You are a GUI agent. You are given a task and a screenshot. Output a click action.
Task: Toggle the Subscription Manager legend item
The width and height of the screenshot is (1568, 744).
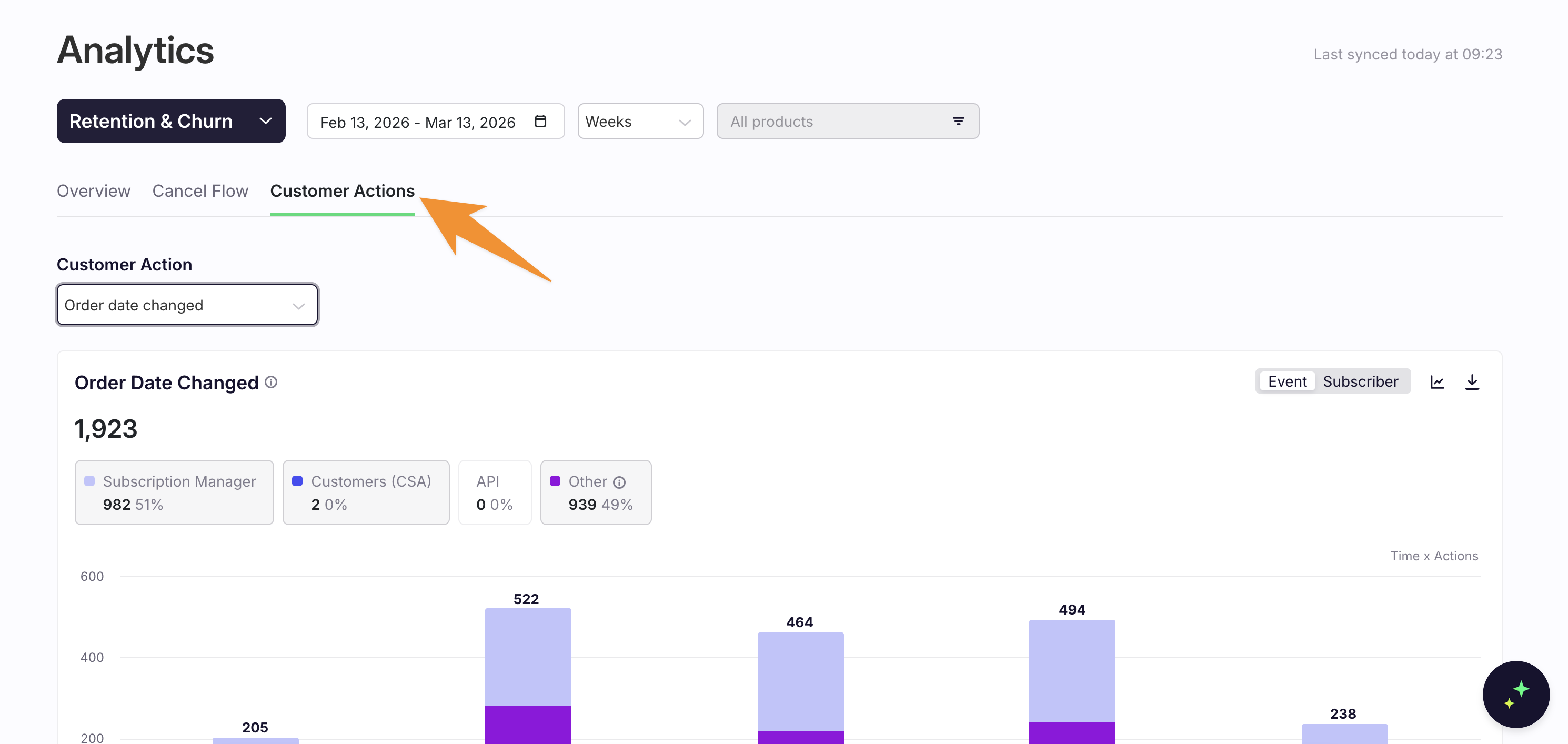point(174,492)
